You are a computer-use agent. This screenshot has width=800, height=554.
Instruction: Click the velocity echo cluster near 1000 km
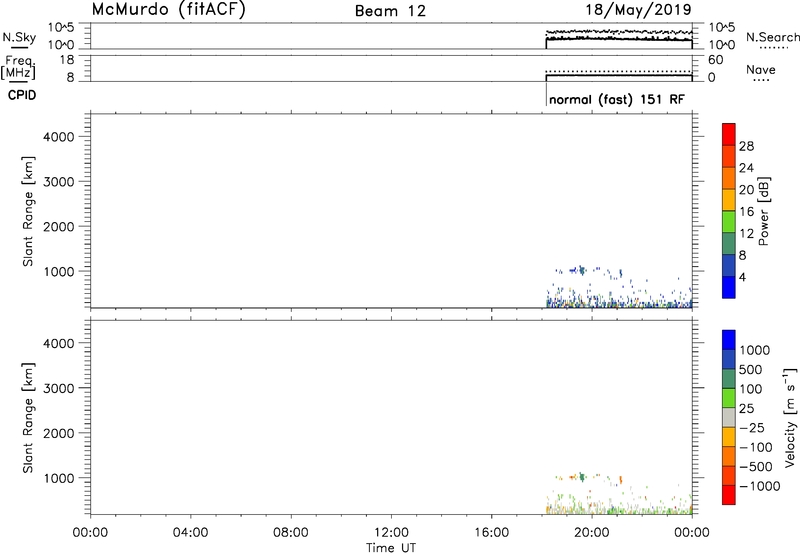coord(581,477)
